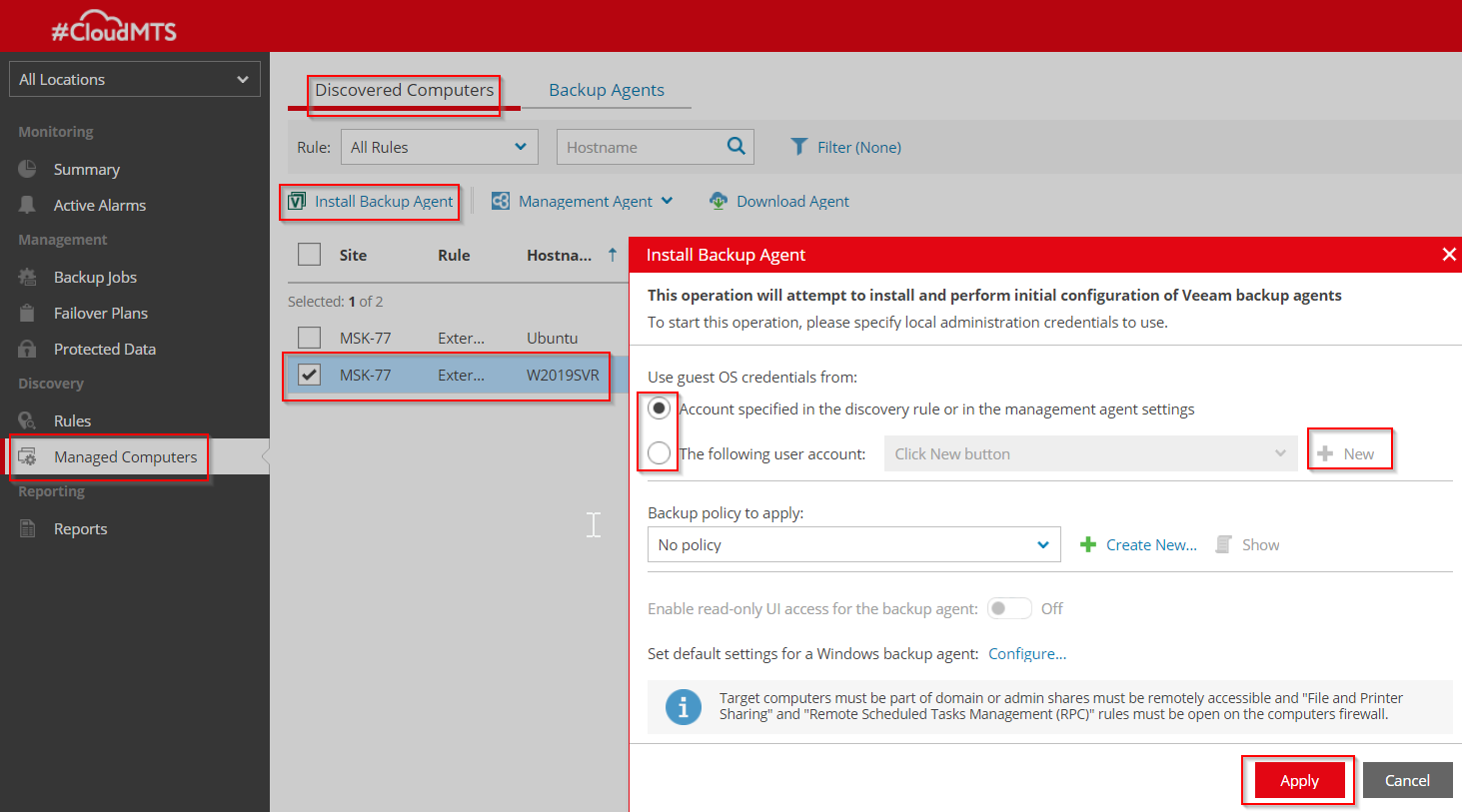Go to Protected Data in sidebar
1462x812 pixels.
tap(104, 350)
